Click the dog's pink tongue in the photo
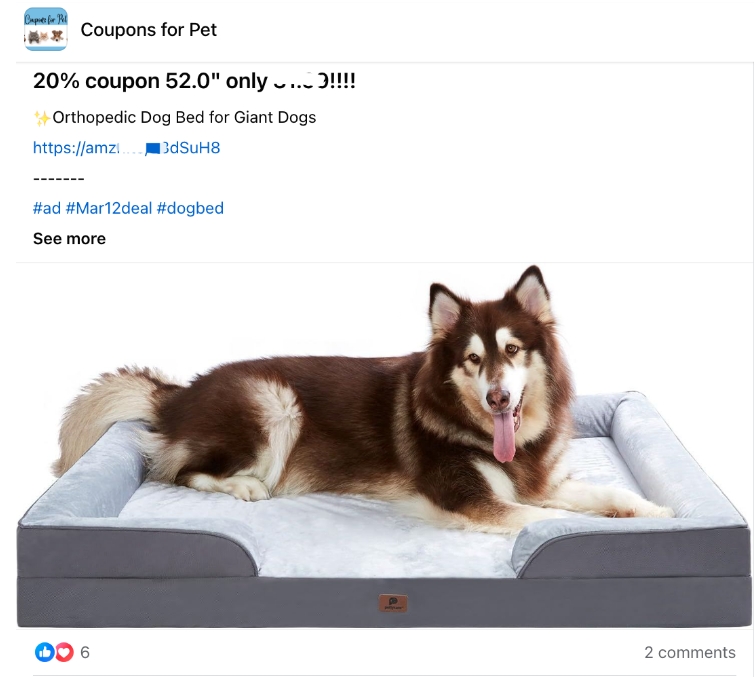This screenshot has height=677, width=755. 504,436
